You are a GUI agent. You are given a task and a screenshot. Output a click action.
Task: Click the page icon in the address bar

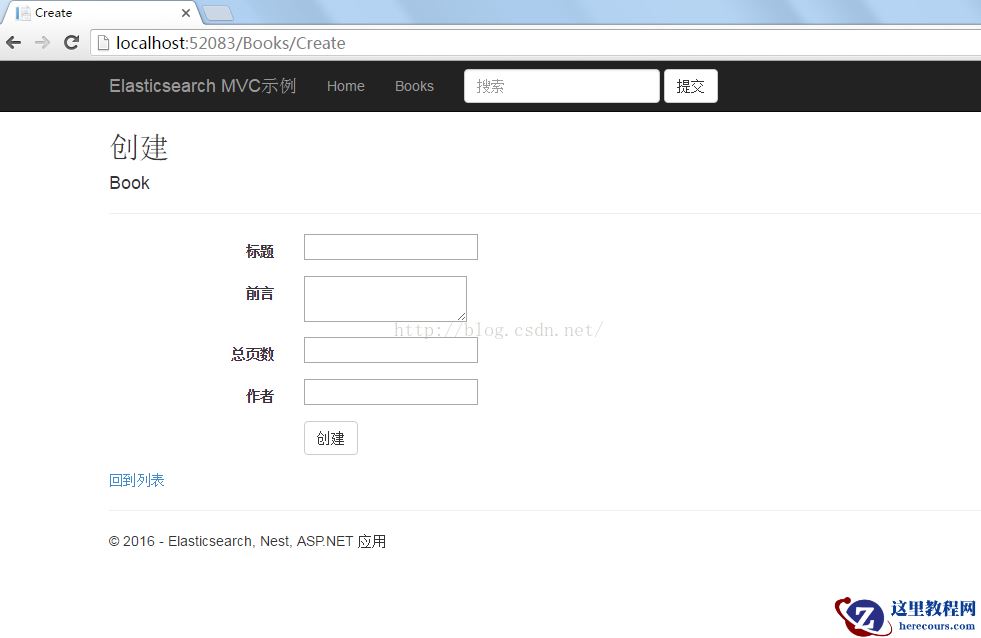coord(103,43)
